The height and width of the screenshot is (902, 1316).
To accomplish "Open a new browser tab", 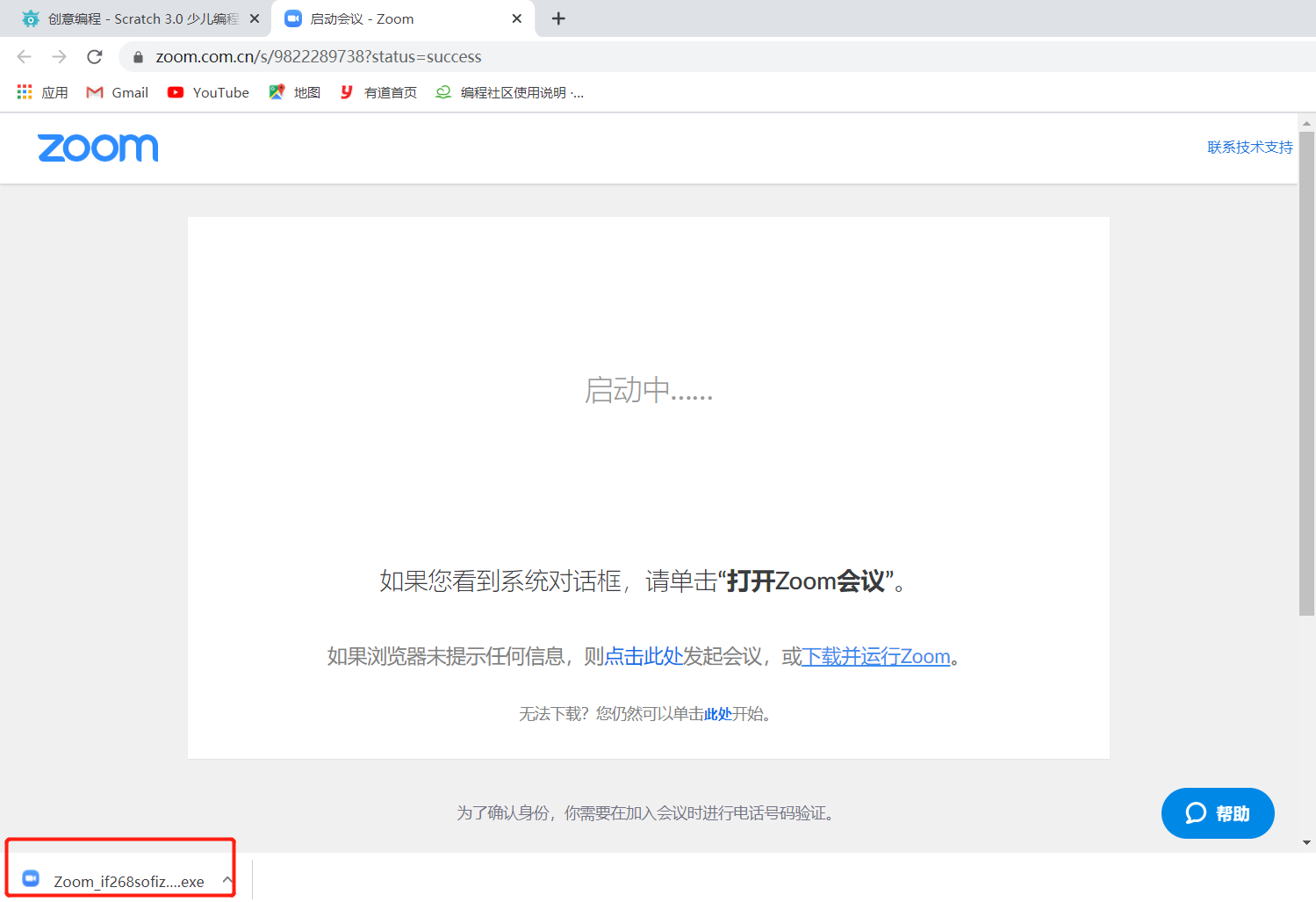I will (x=558, y=18).
